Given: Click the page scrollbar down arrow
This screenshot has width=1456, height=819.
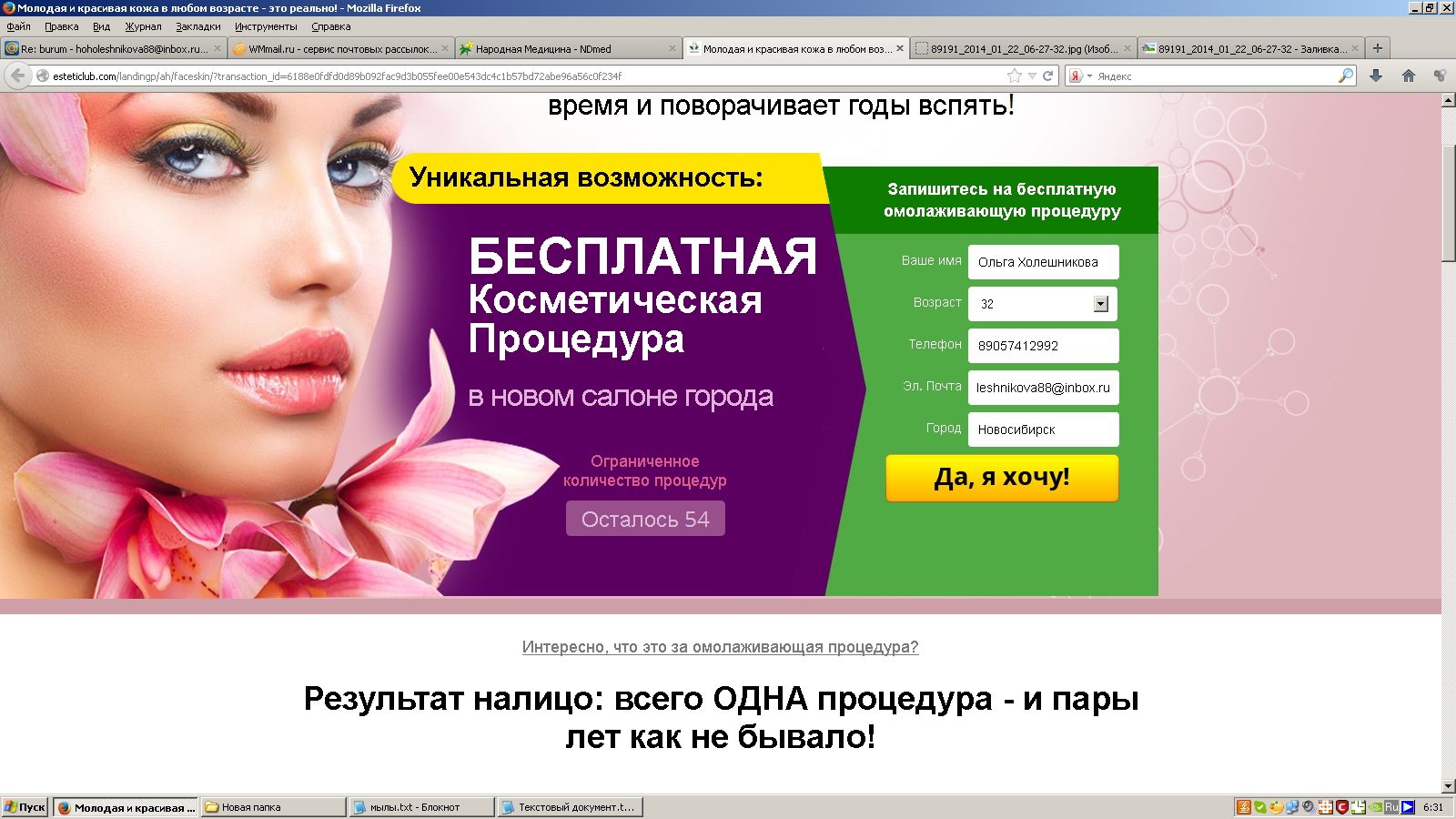Looking at the screenshot, I should click(x=1449, y=786).
